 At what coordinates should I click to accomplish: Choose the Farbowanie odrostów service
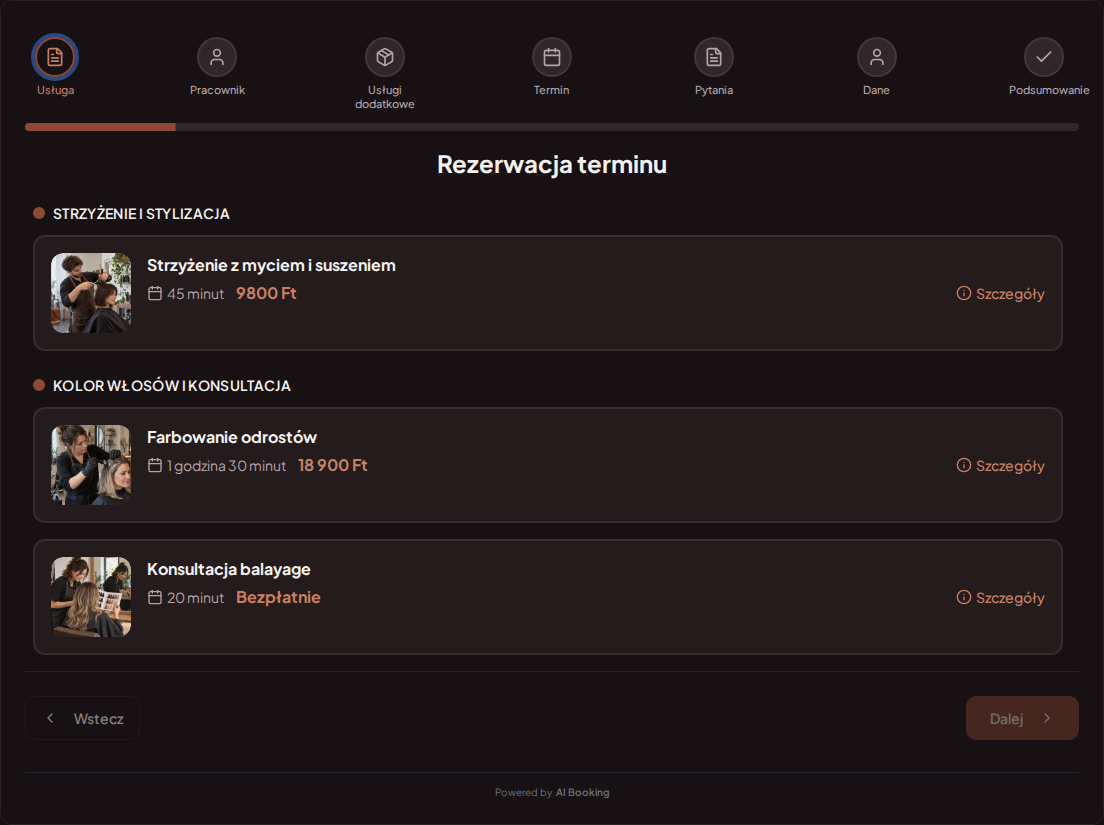(x=548, y=465)
